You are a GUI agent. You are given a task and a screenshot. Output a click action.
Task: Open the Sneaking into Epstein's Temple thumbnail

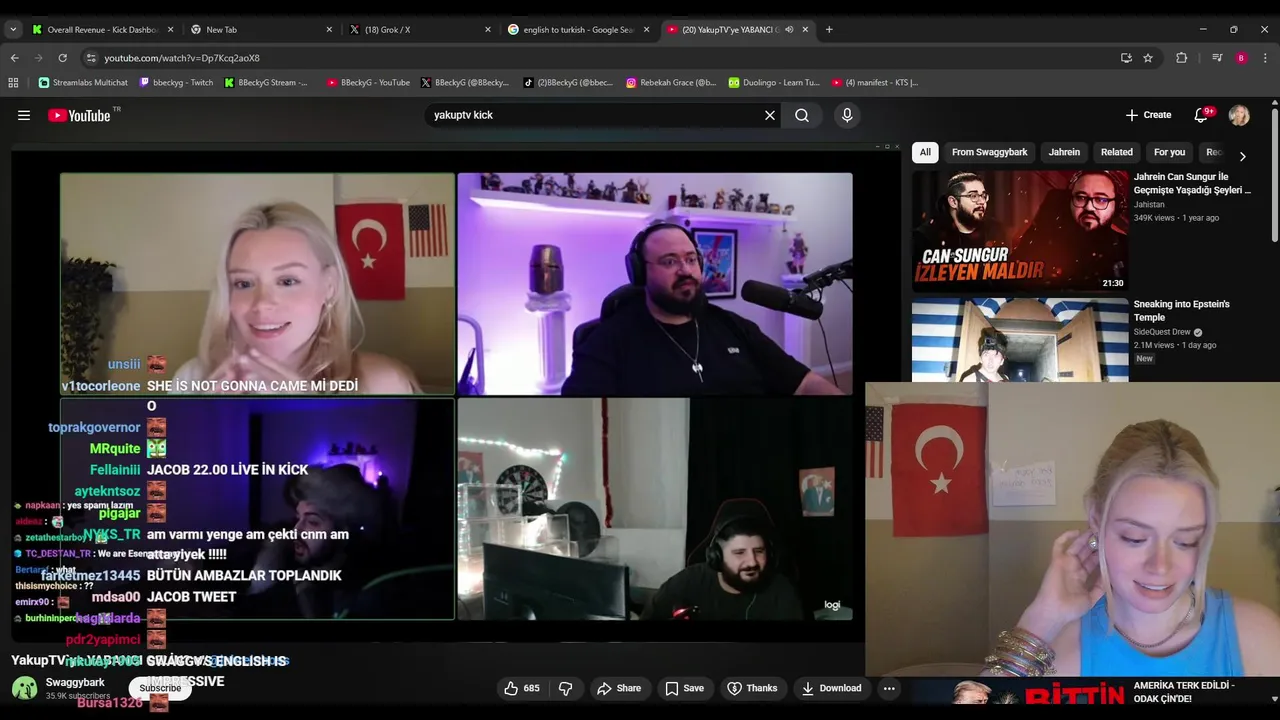1020,340
